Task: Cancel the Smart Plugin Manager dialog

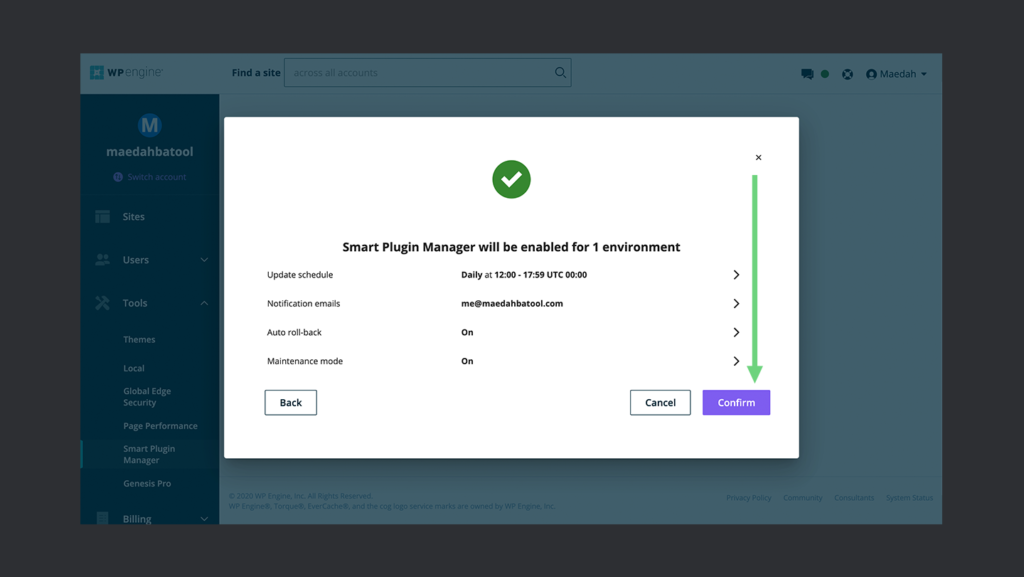Action: pyautogui.click(x=660, y=402)
